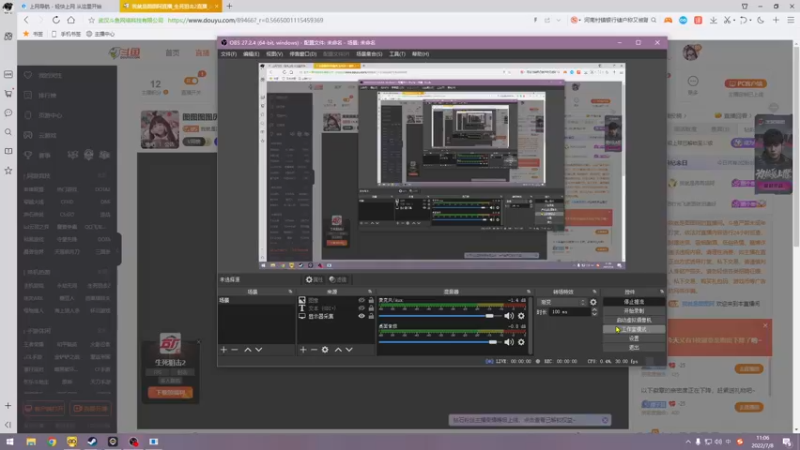Move the selected source down in Sources
This screenshot has height=450, width=800.
(x=349, y=349)
